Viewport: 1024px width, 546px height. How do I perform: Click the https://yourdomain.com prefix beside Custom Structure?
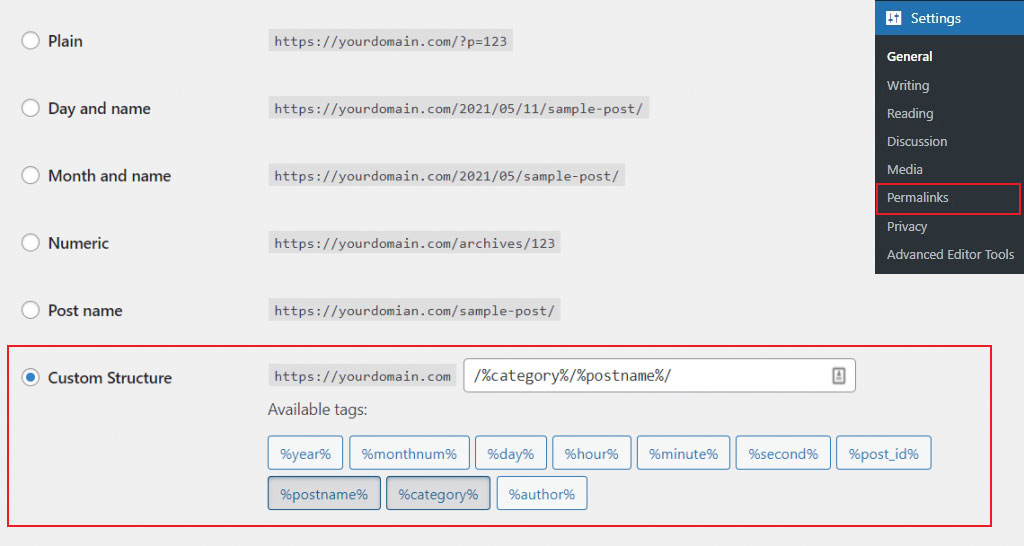pos(362,376)
